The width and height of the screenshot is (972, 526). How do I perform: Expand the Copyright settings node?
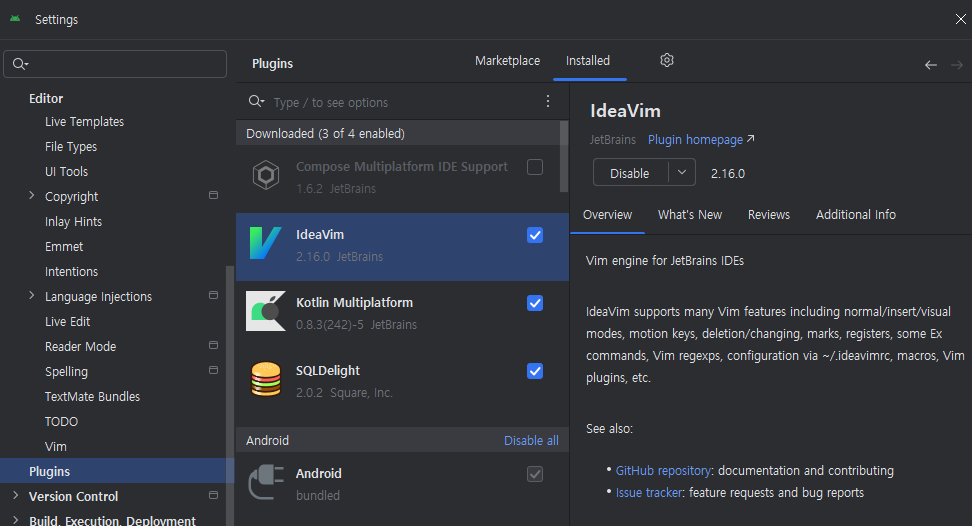pyautogui.click(x=32, y=196)
